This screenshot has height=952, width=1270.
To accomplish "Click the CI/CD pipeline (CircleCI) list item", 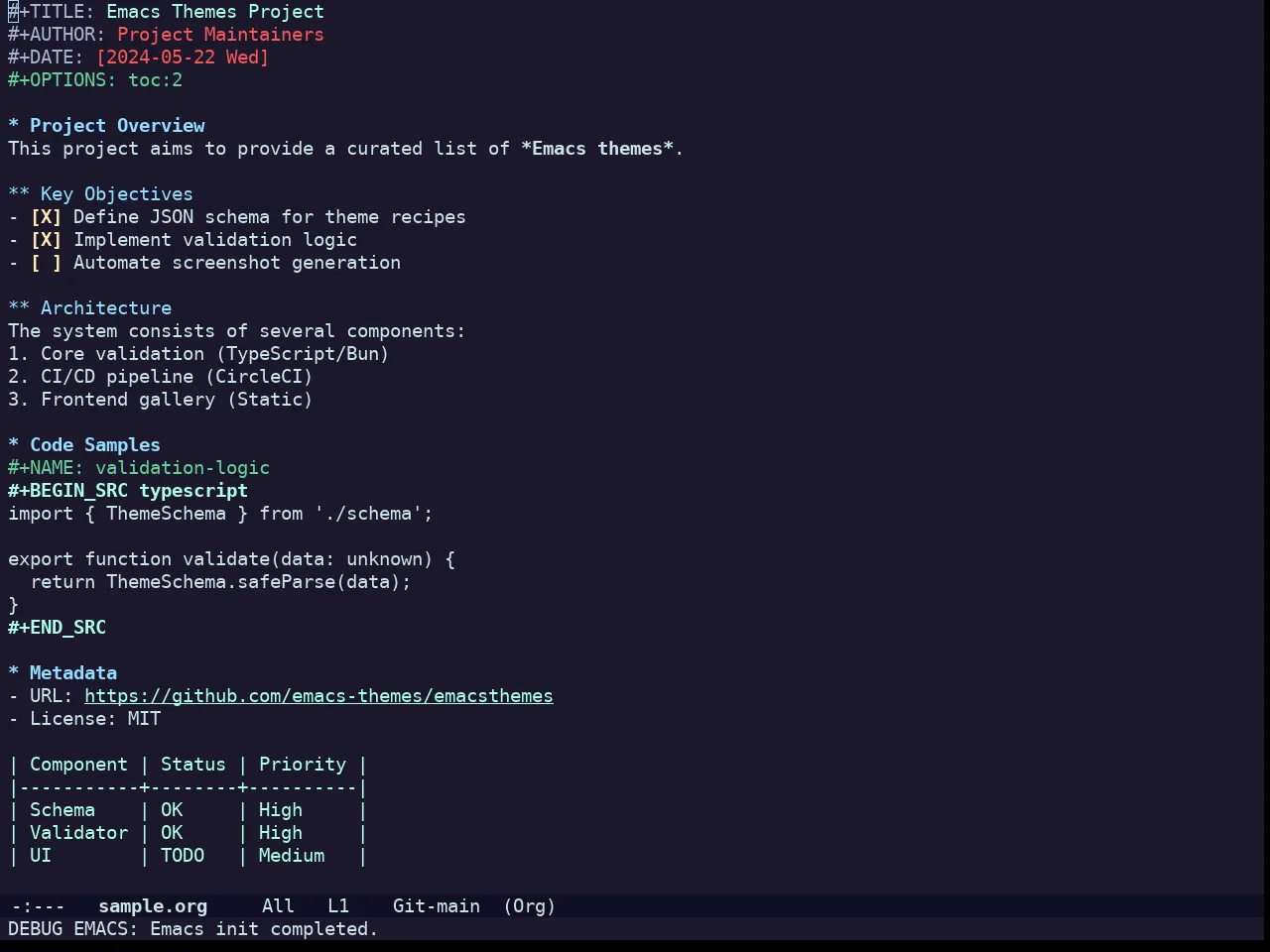I will [x=161, y=377].
